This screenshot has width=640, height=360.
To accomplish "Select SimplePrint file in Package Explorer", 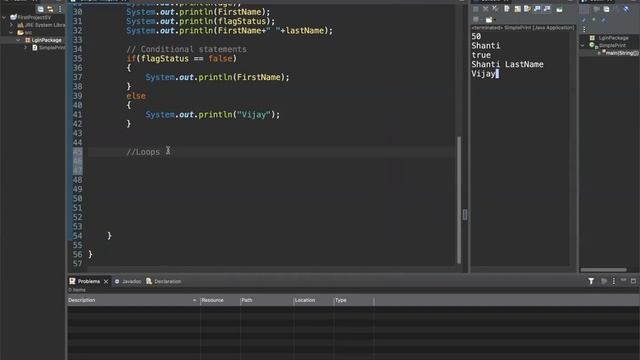I will point(52,47).
